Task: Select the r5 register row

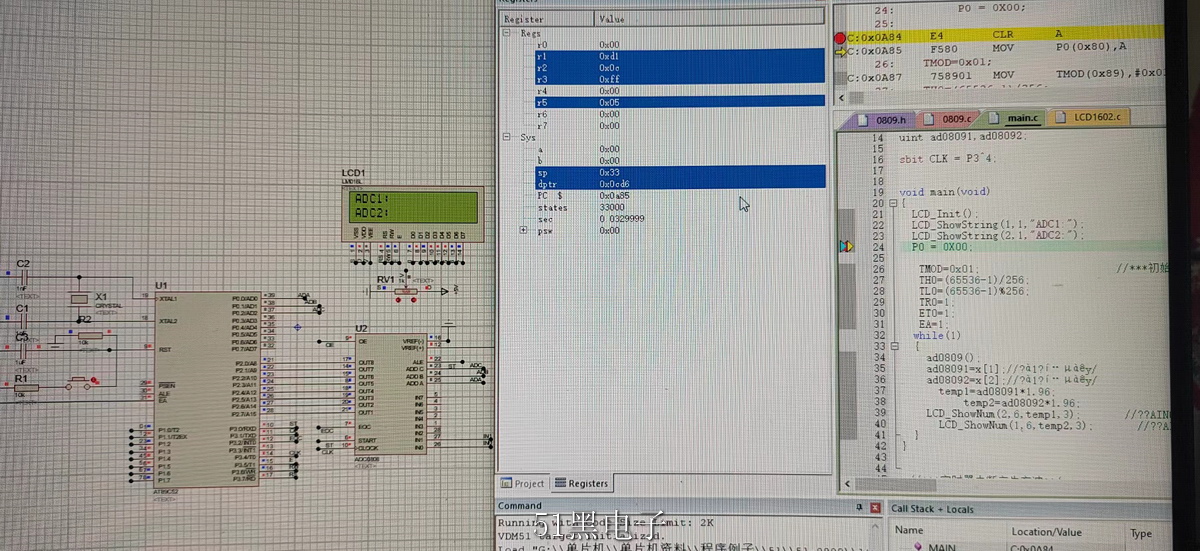Action: click(680, 102)
